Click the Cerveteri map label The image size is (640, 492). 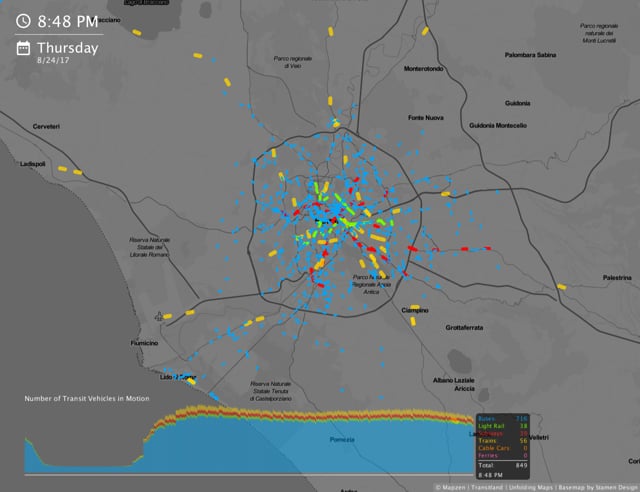46,127
